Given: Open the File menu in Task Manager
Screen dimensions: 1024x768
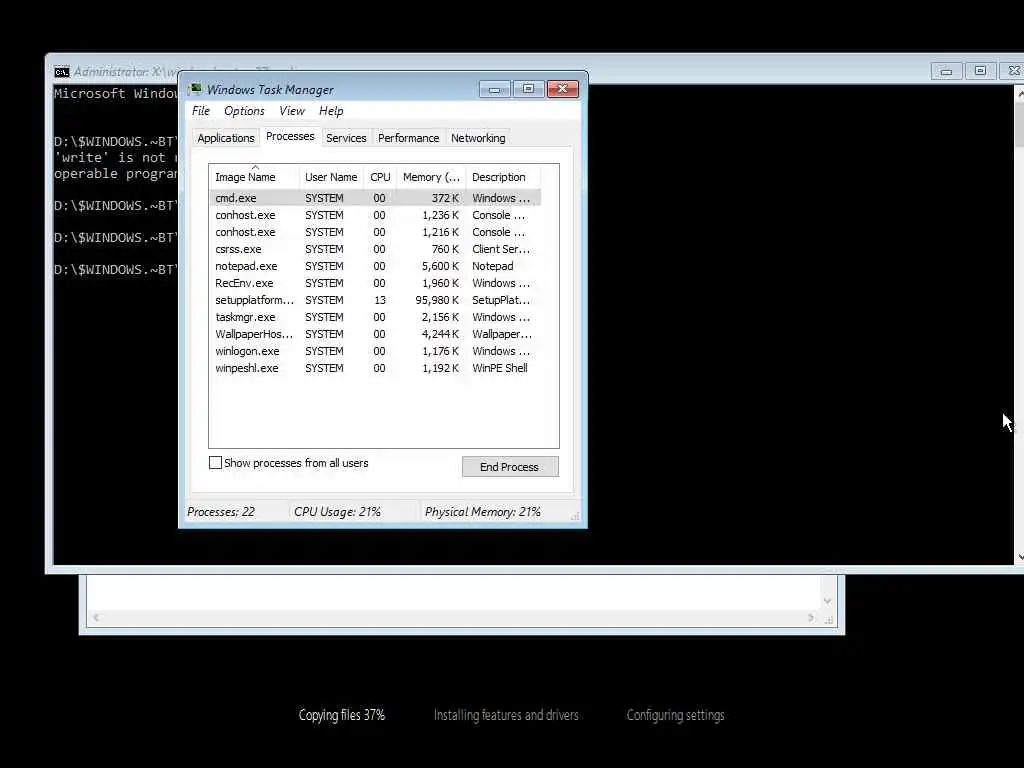Looking at the screenshot, I should click(x=200, y=111).
